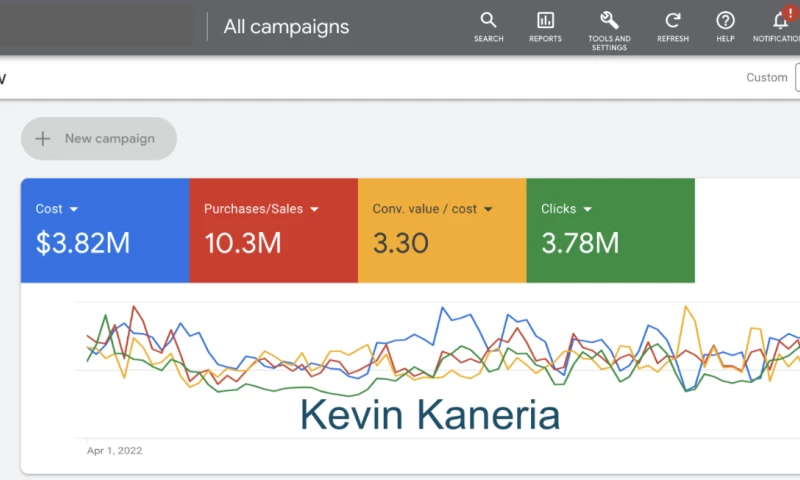Click the plus icon beside New campaign

pos(43,139)
